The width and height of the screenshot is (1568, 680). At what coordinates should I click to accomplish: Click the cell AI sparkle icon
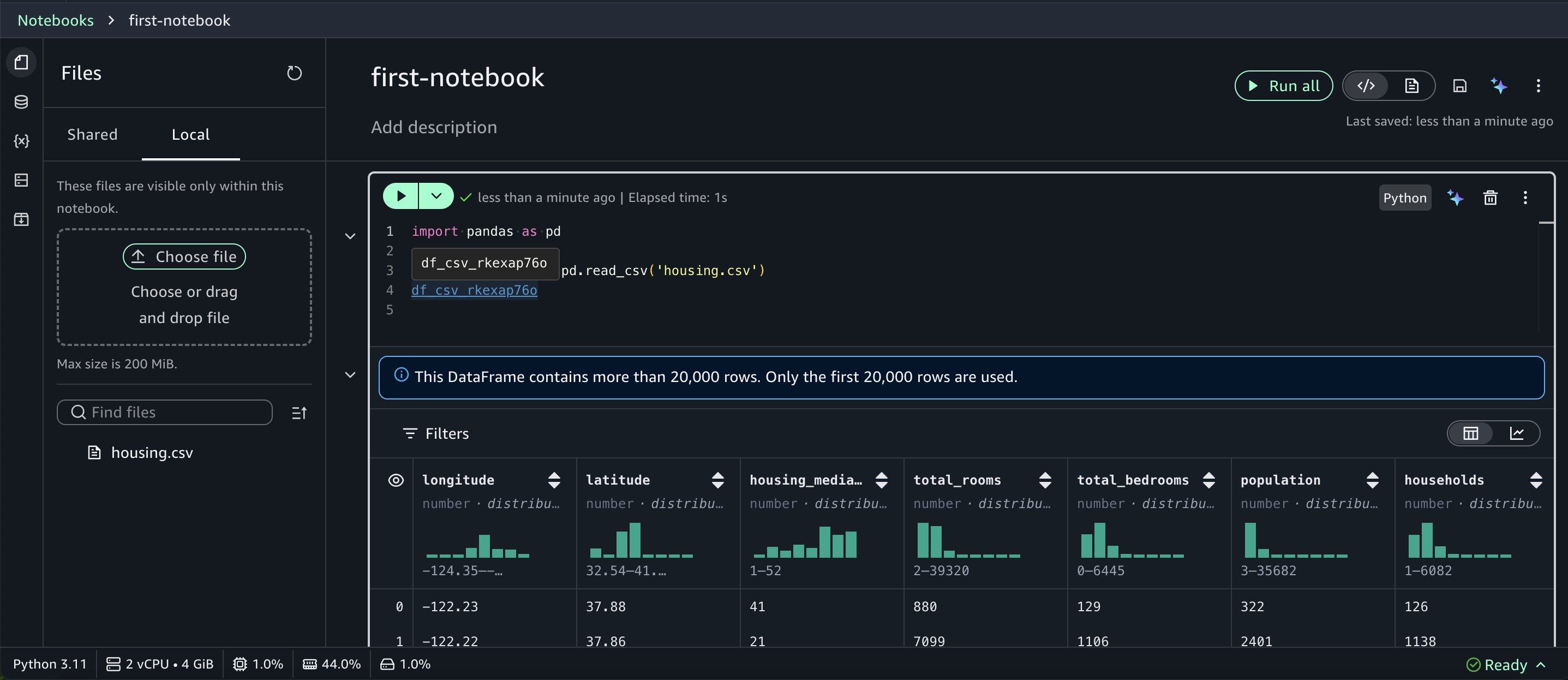(x=1456, y=197)
